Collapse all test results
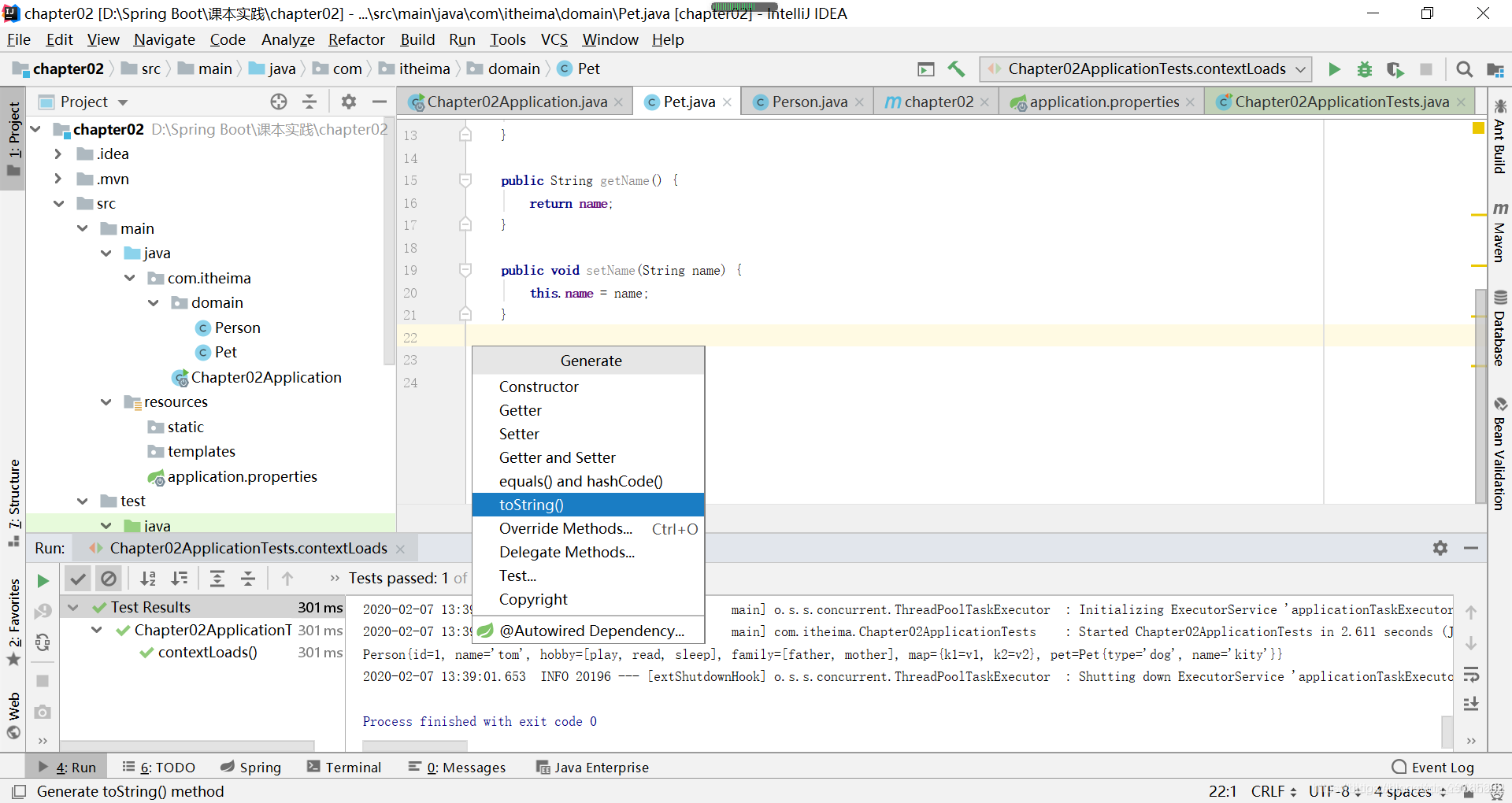Image resolution: width=1512 pixels, height=803 pixels. [x=248, y=579]
